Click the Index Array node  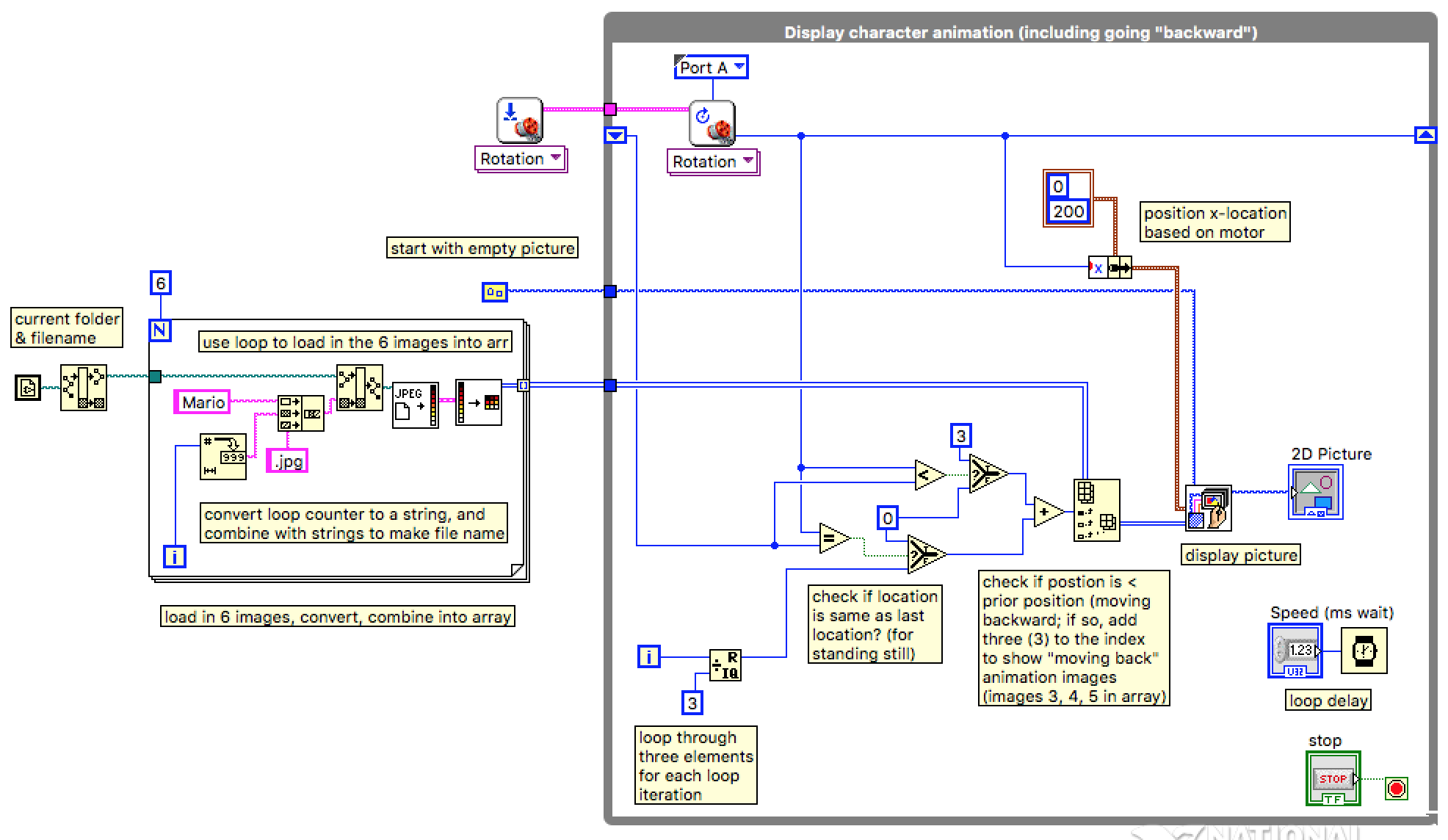tap(1096, 510)
